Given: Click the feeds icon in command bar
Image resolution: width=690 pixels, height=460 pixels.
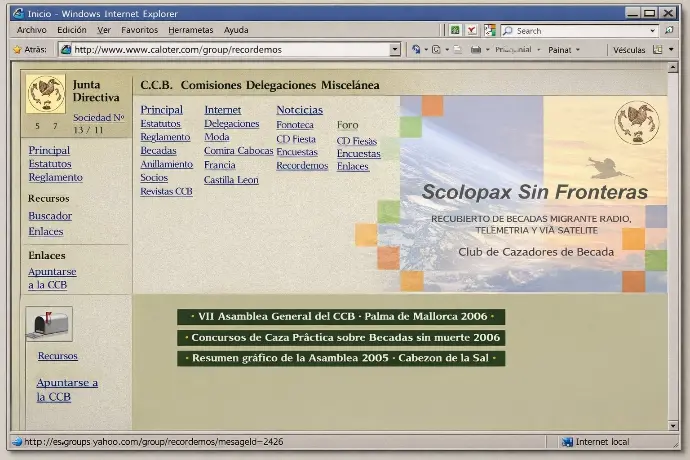Looking at the screenshot, I should coord(436,49).
